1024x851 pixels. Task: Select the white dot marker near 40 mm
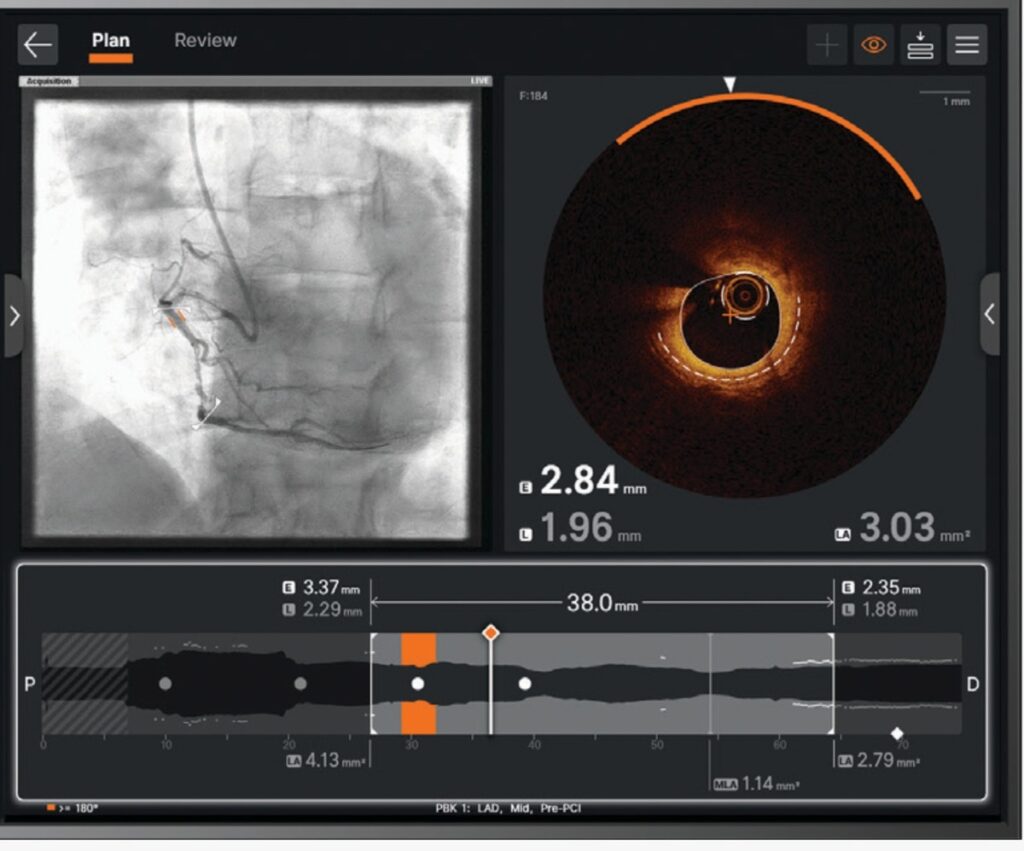[x=524, y=684]
